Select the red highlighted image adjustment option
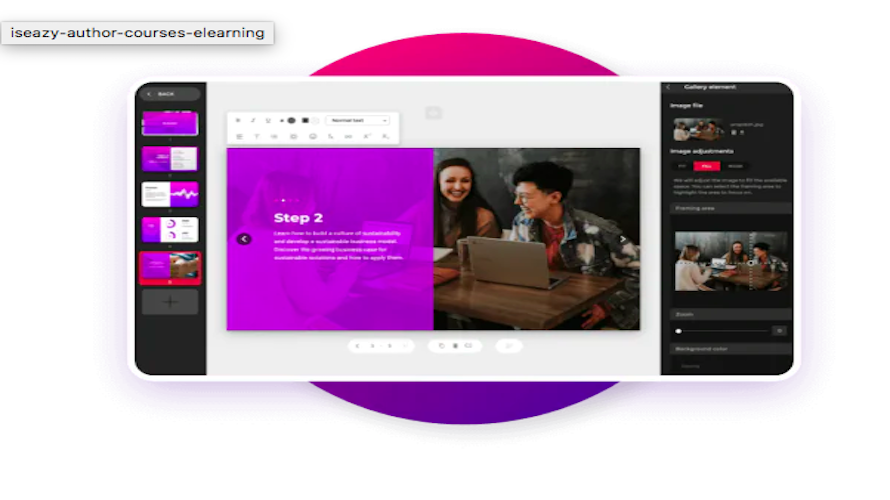 (707, 166)
